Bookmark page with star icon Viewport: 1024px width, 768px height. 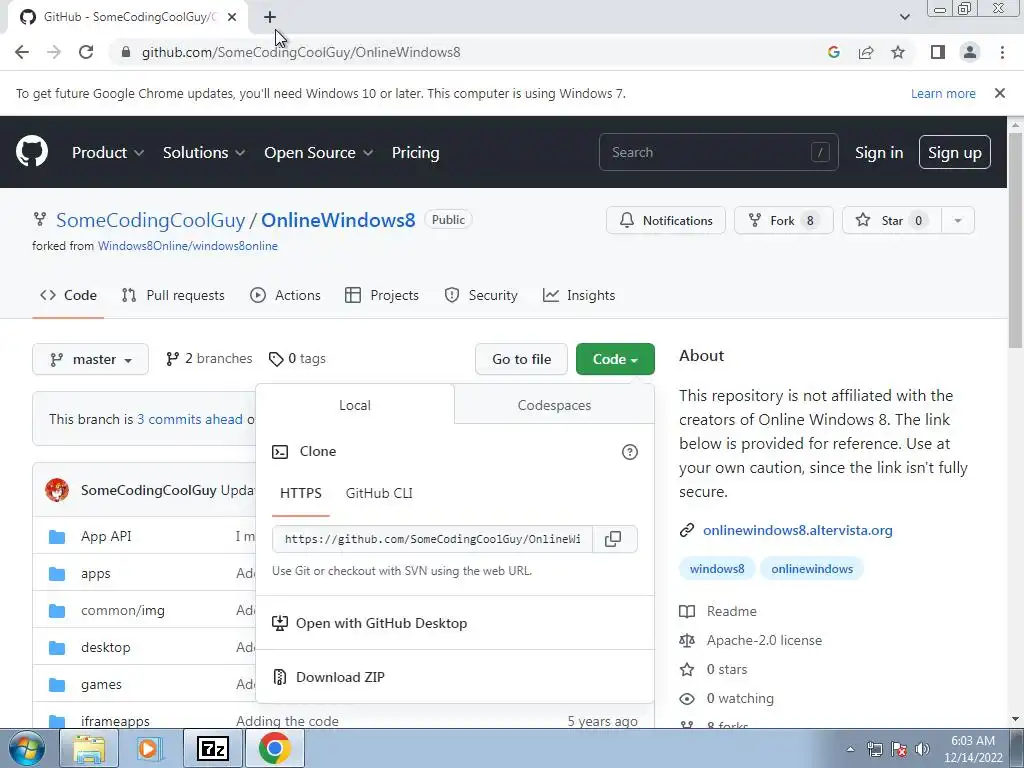click(x=898, y=52)
